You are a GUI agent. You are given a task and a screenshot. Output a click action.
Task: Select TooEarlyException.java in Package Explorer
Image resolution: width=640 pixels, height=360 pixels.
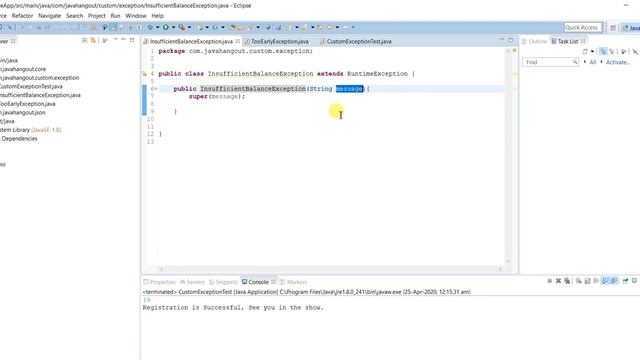28,104
